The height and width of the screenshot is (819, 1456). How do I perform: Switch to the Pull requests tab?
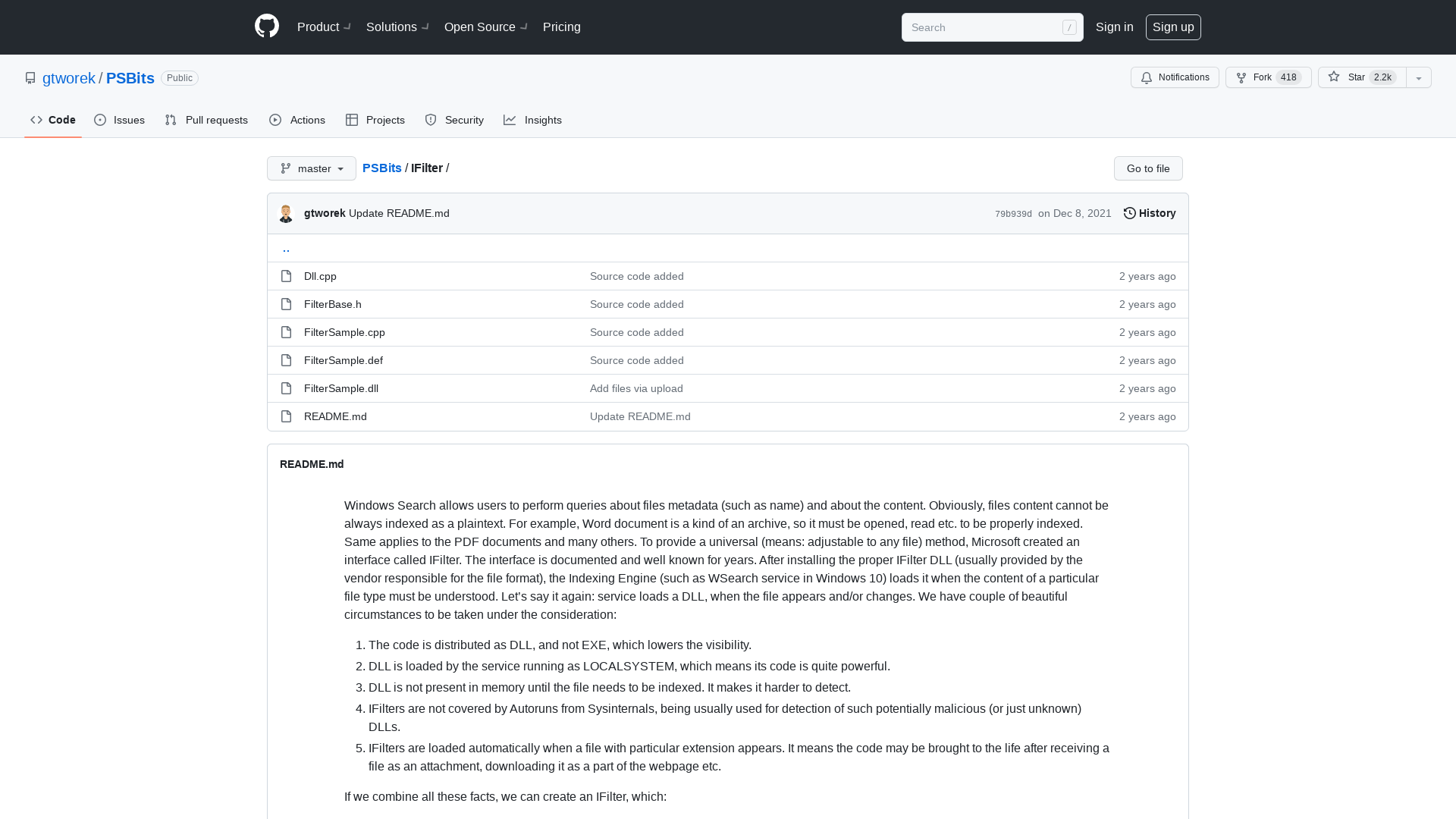tap(206, 120)
